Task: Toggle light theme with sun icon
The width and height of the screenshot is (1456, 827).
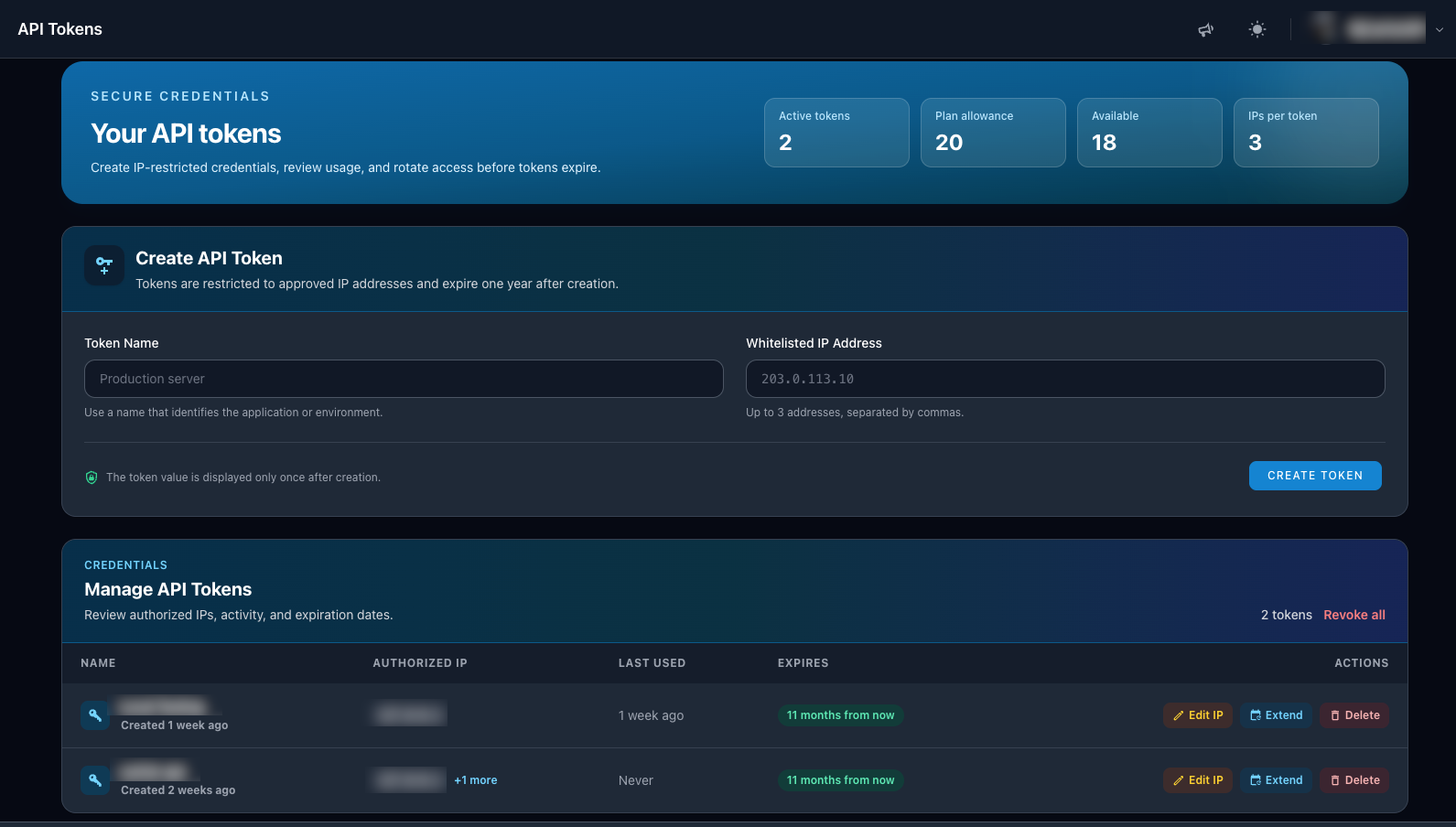Action: click(x=1257, y=29)
